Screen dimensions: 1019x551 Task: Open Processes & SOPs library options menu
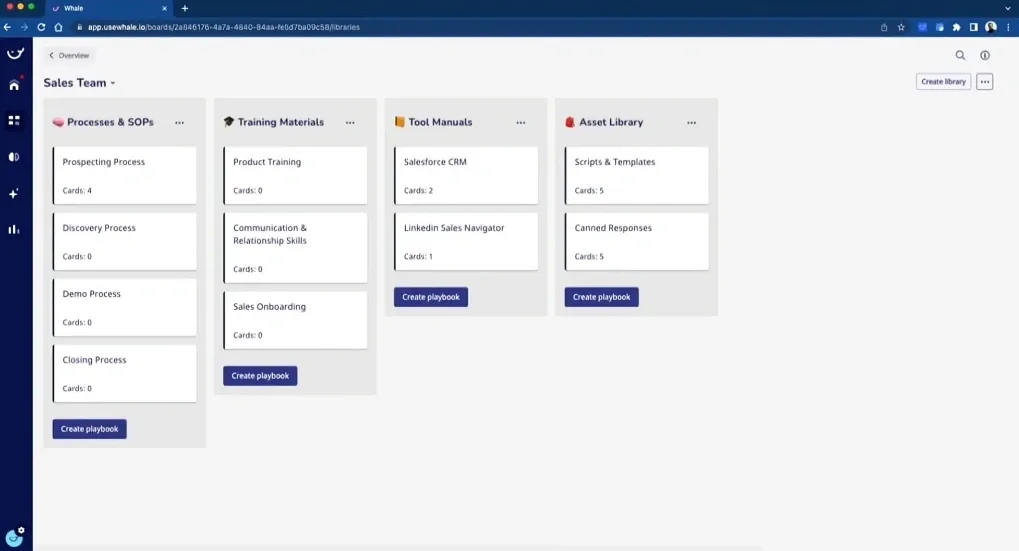[x=179, y=122]
